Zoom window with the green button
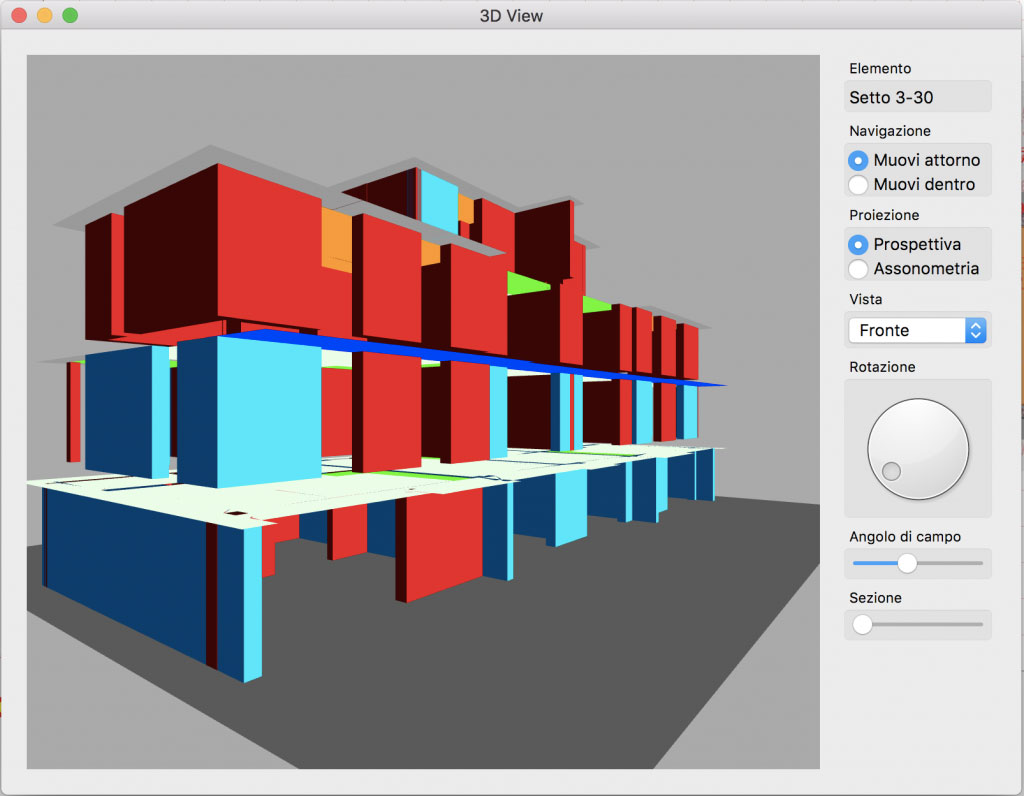 click(70, 15)
